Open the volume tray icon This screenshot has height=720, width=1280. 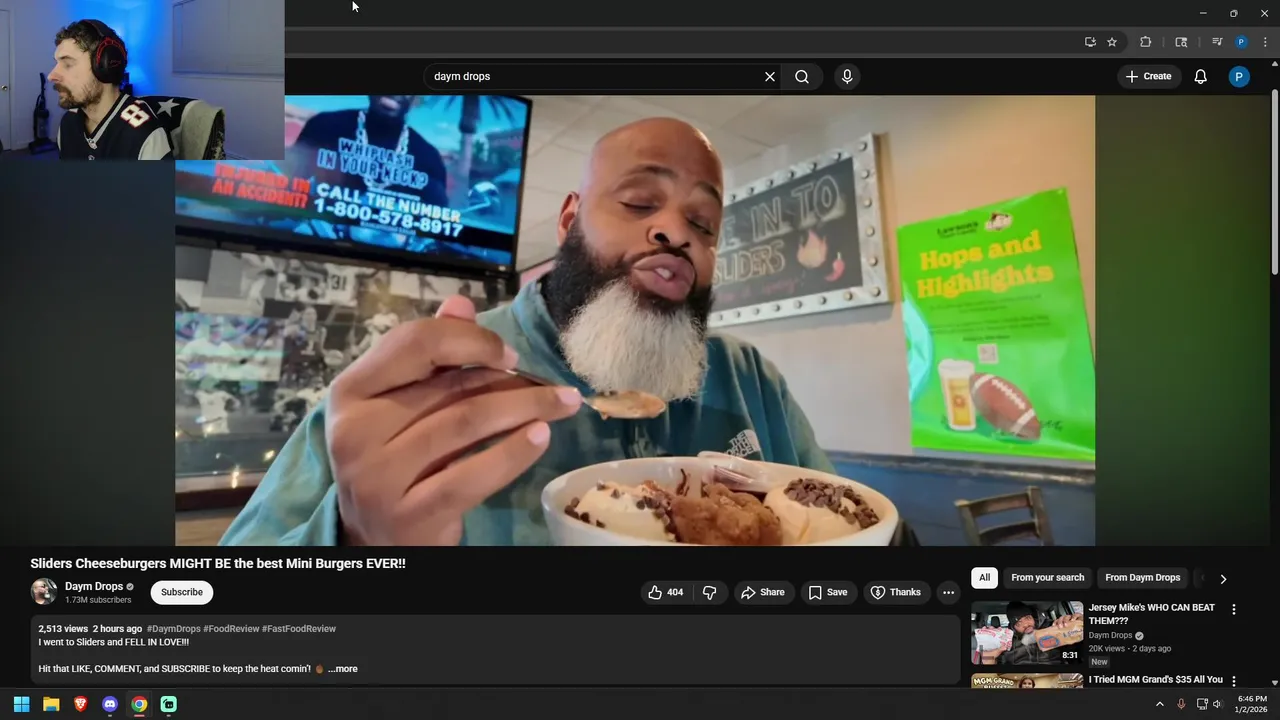[1217, 704]
